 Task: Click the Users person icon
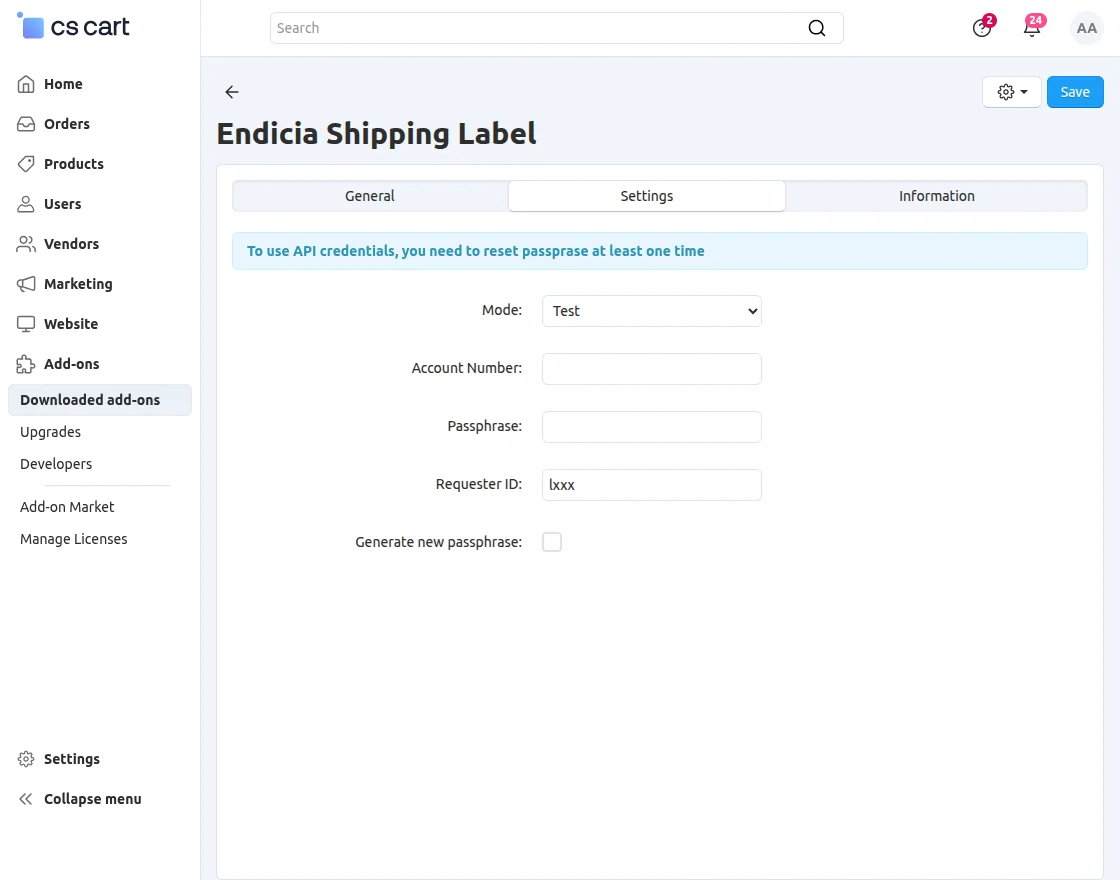point(26,204)
